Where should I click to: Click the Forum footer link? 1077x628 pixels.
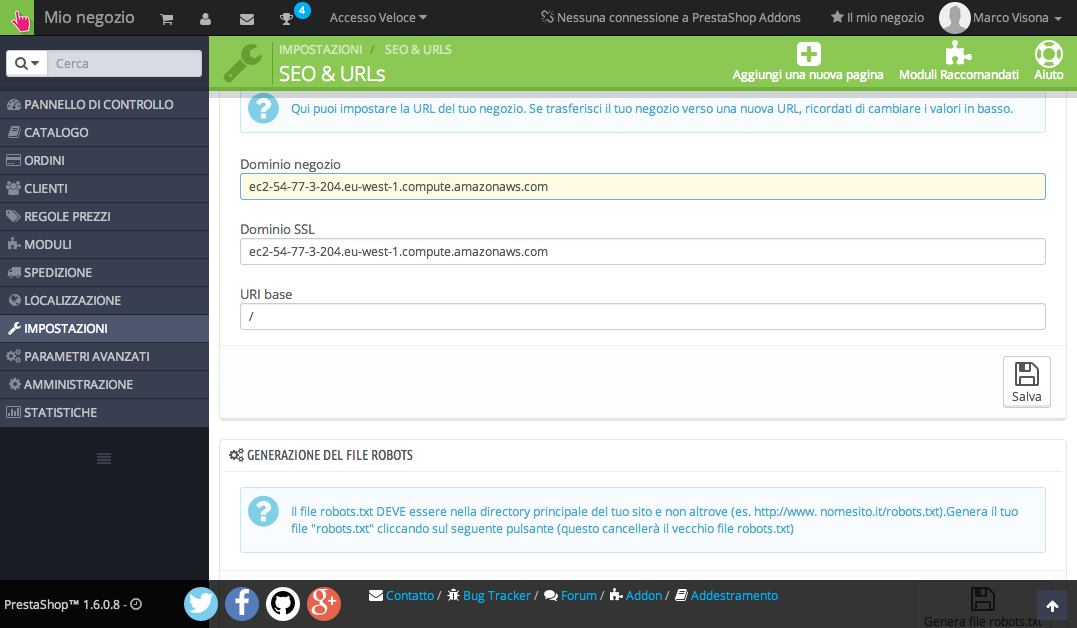(578, 596)
